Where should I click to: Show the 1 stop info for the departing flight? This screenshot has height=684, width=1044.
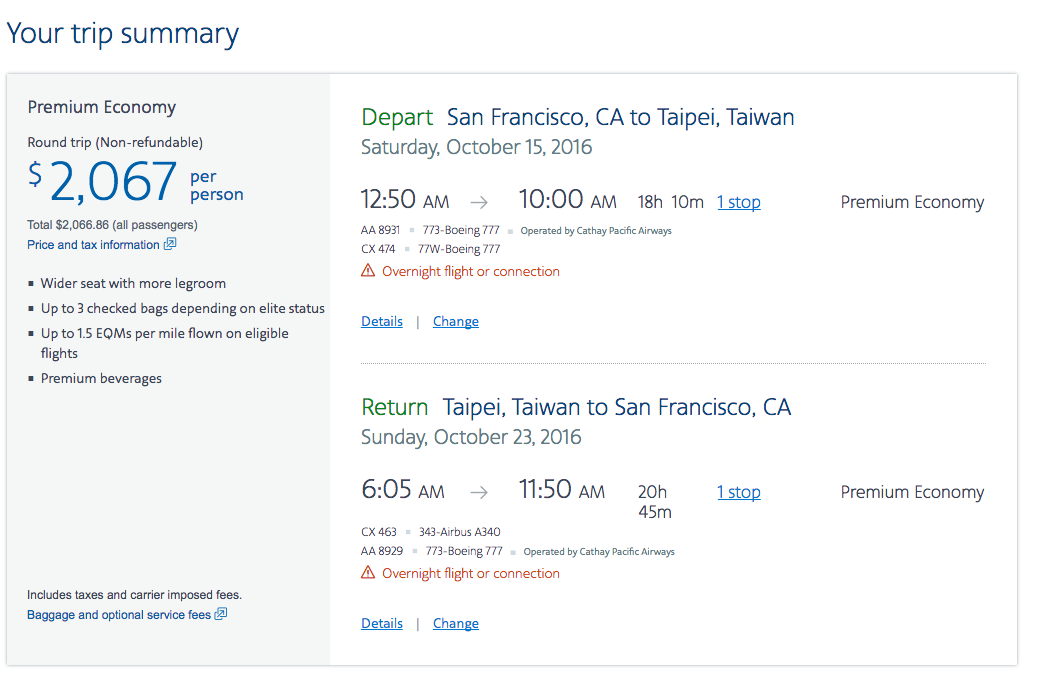(738, 202)
